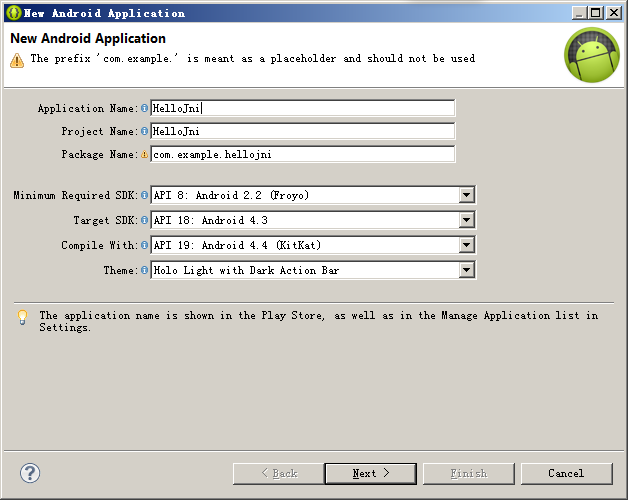Viewport: 628px width, 500px height.
Task: Expand the Compile With dropdown
Action: (466, 245)
